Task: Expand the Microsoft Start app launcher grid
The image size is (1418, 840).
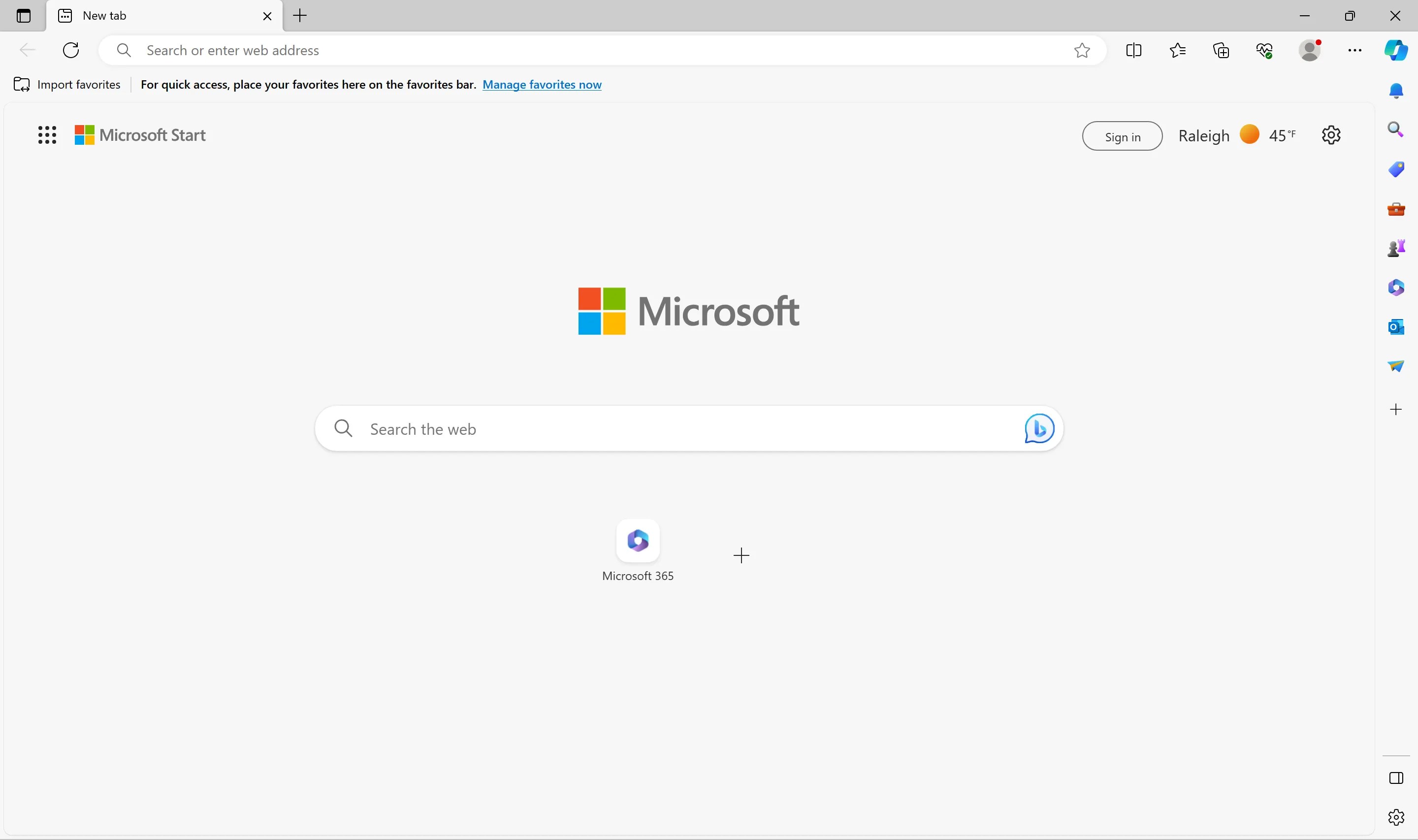Action: pyautogui.click(x=47, y=135)
